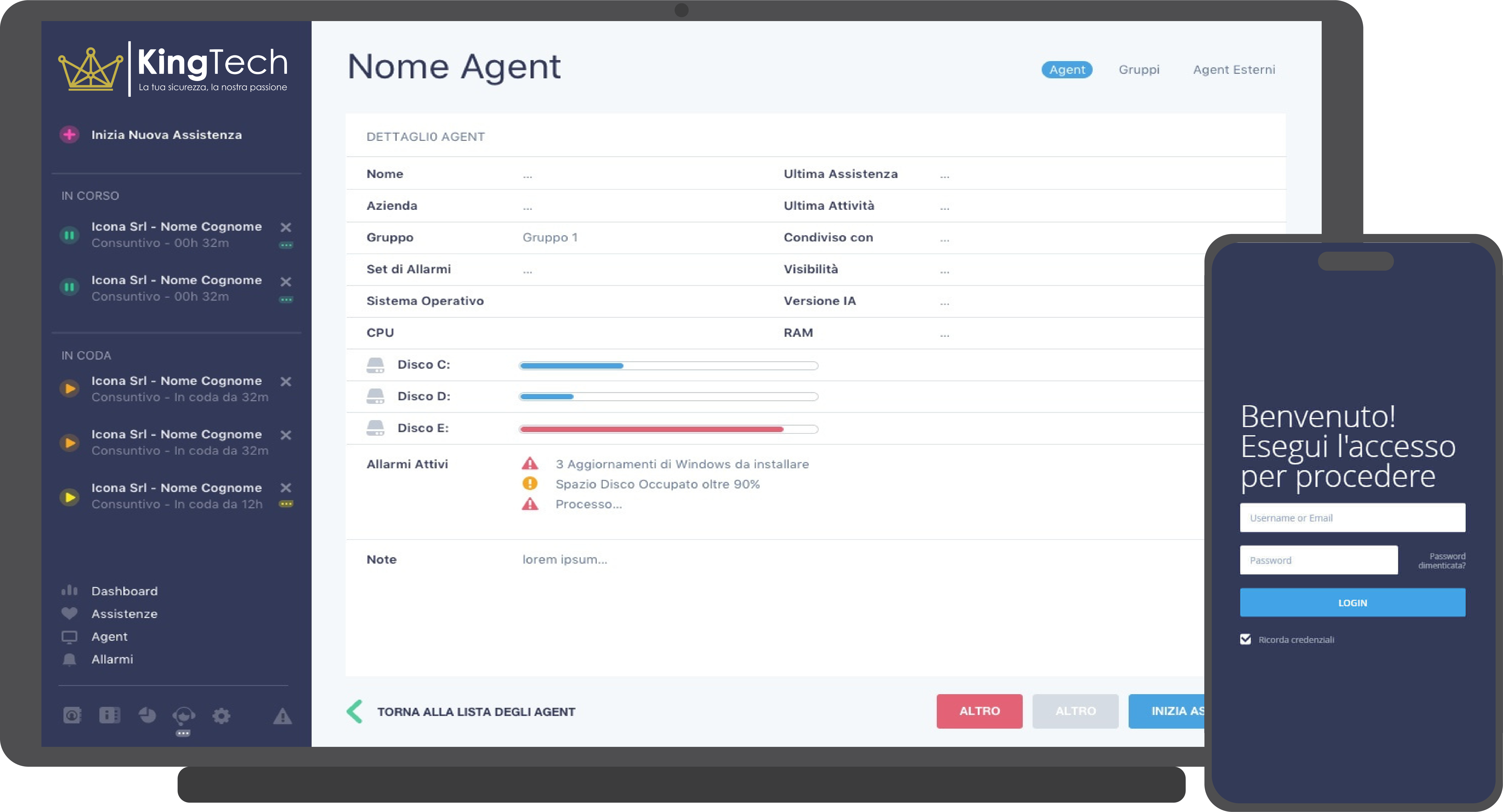1503x812 pixels.
Task: Click the Disco D drive icon
Action: click(x=375, y=397)
